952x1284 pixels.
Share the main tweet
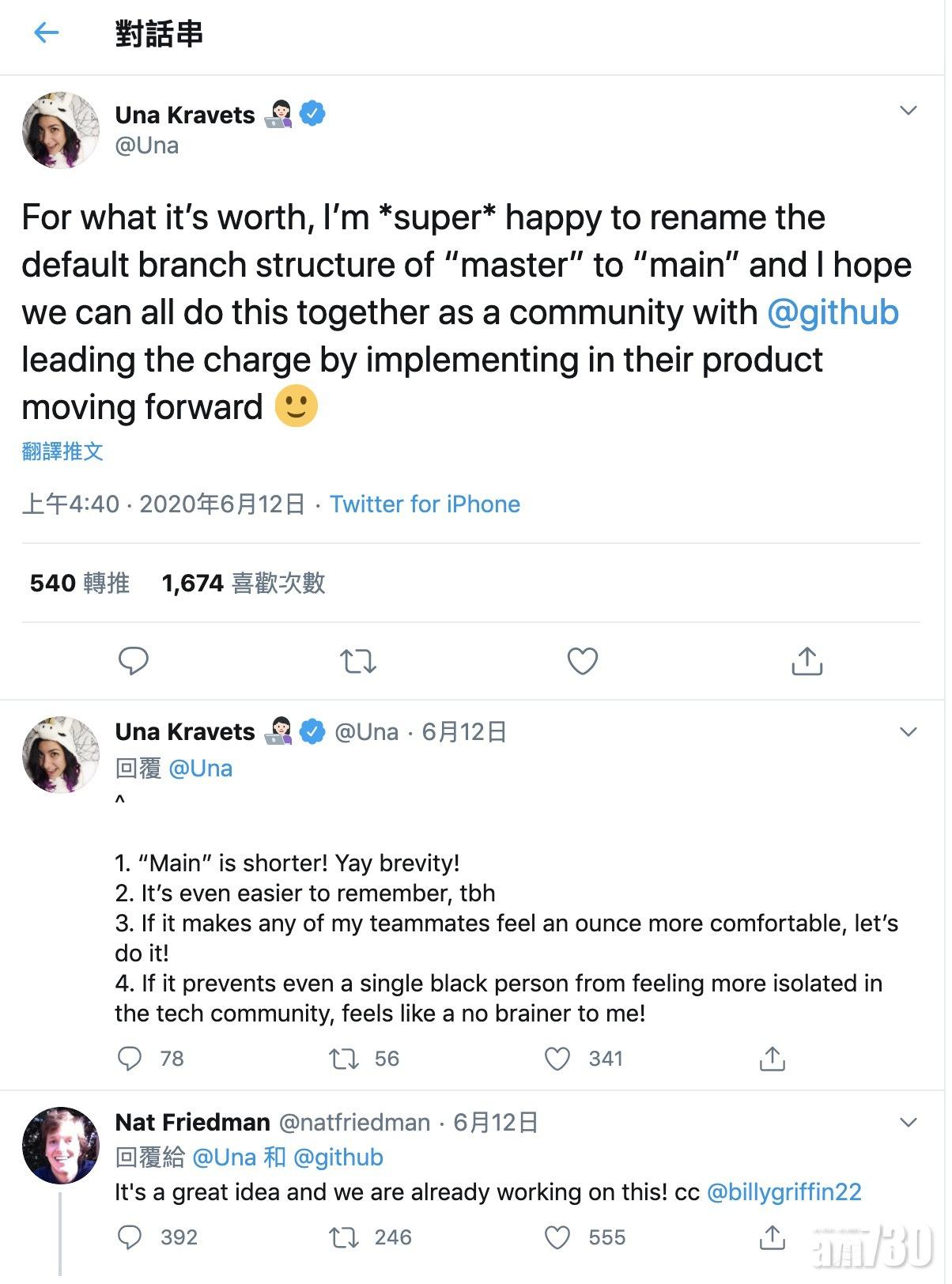807,661
